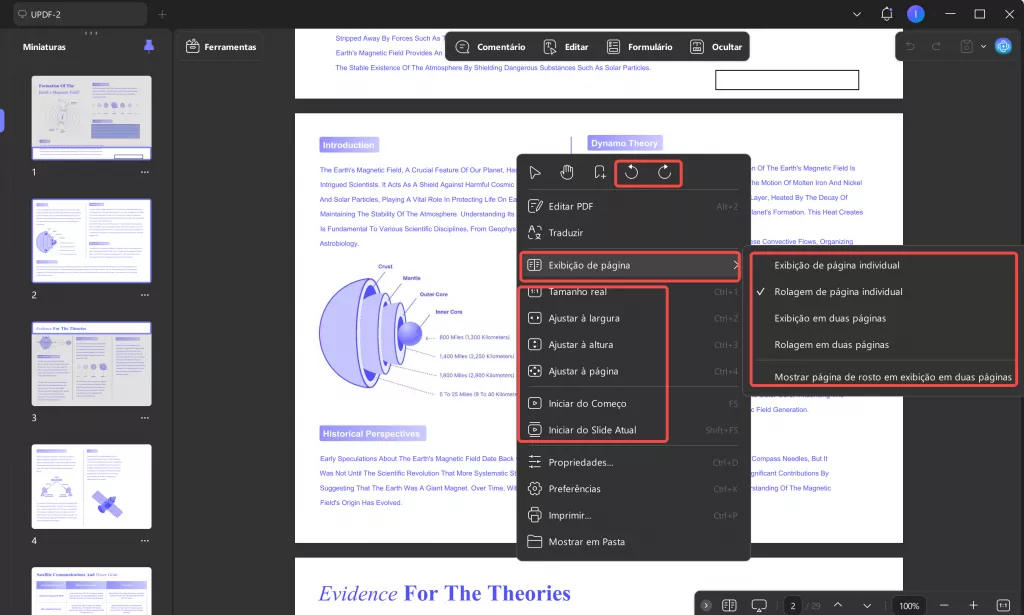
Task: Select Ajustar à largura
Action: click(x=633, y=319)
